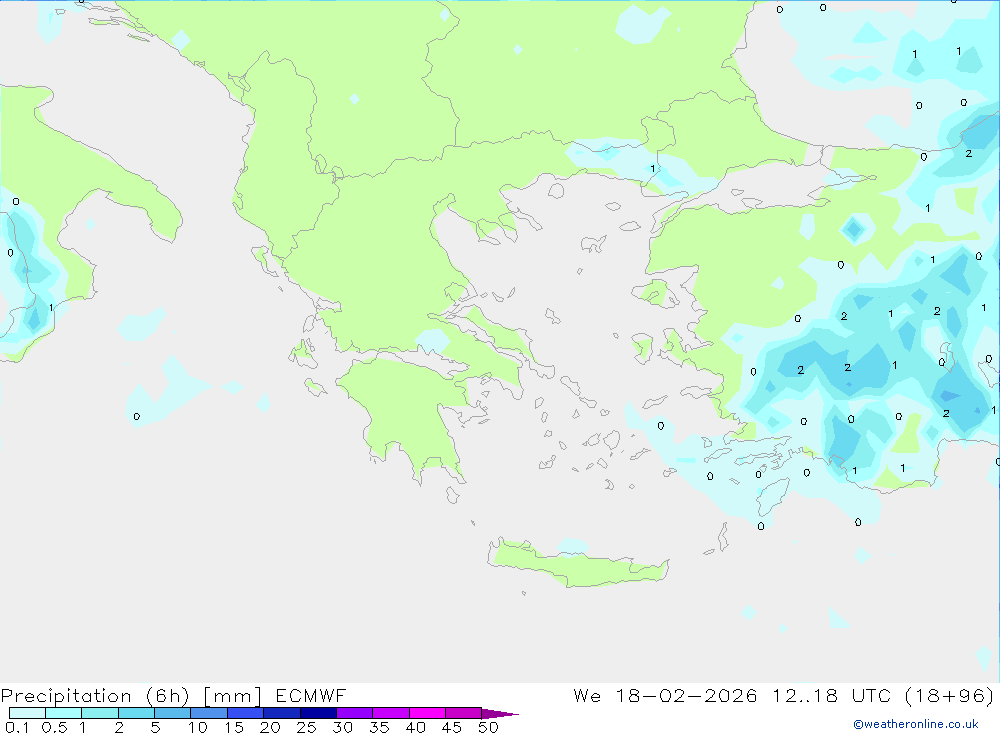Click the 0.5–1 mm legend color swatch

pos(64,713)
